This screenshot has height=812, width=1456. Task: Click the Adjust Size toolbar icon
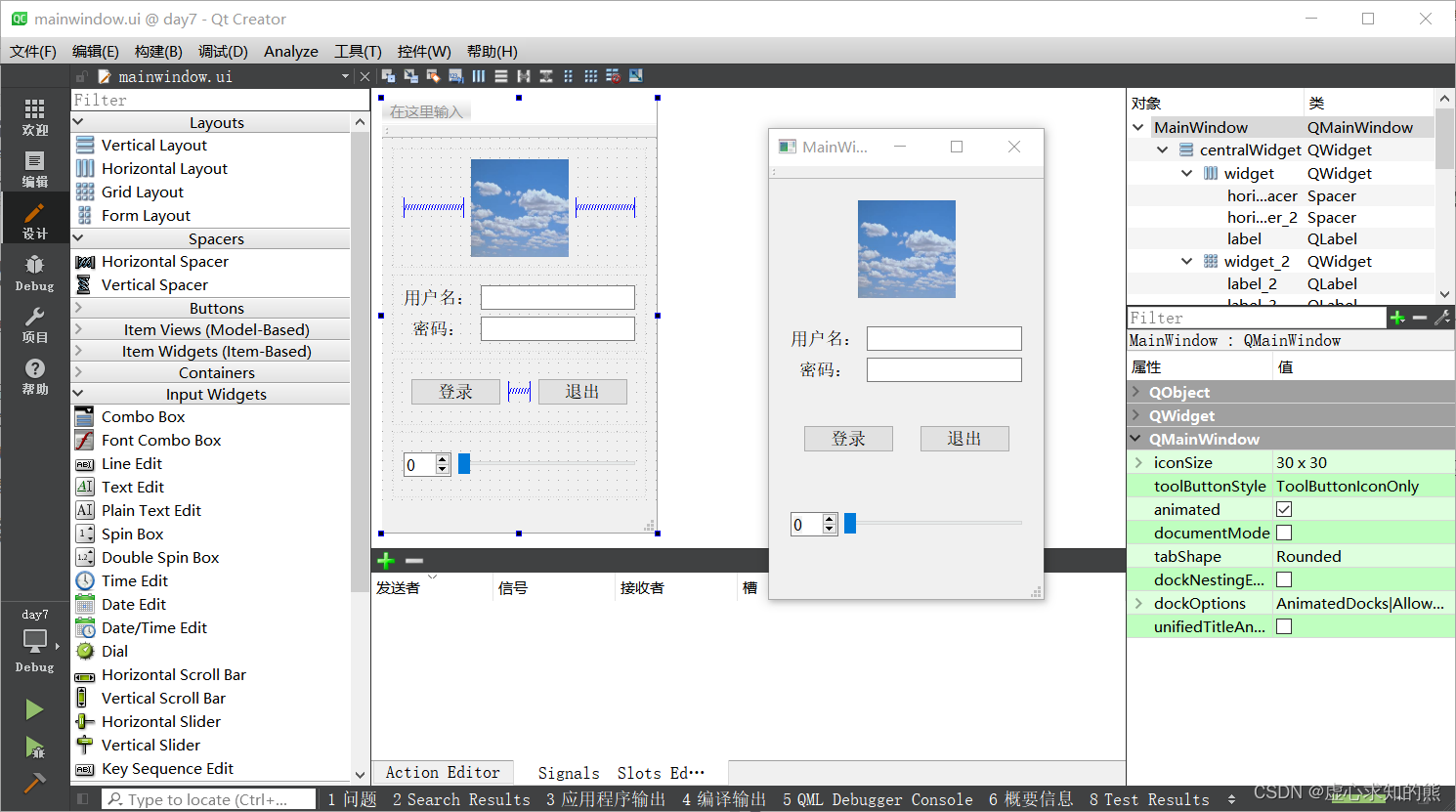tap(636, 76)
